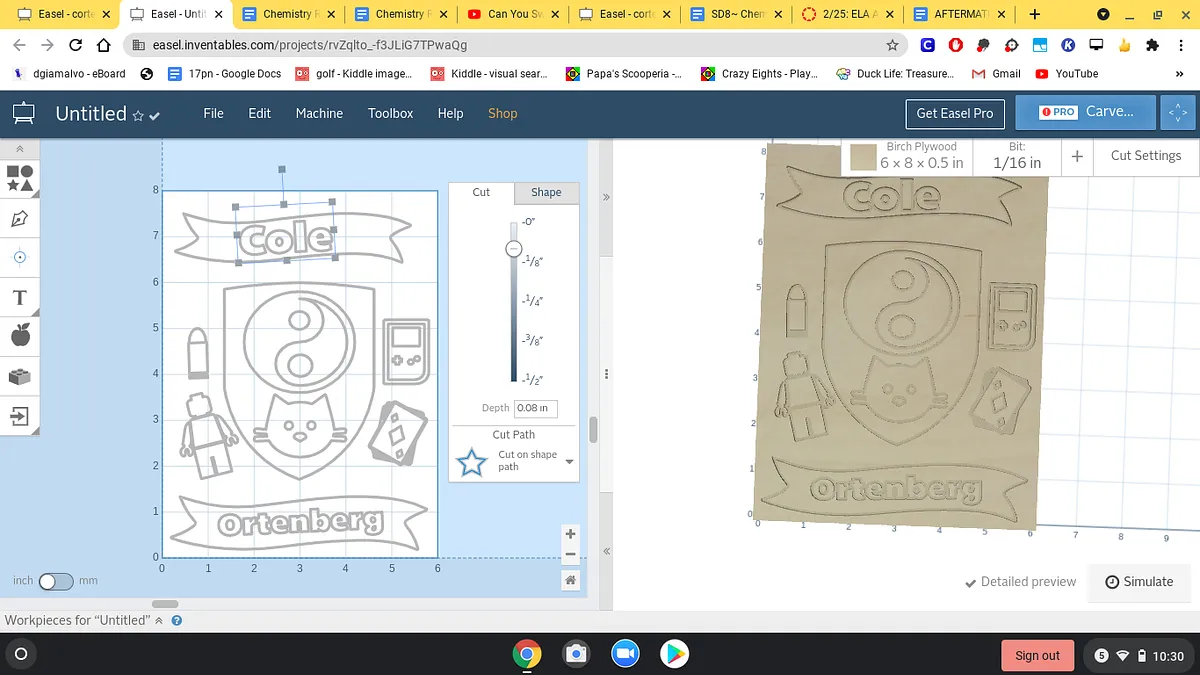Open the browser extensions puzzle icon
The height and width of the screenshot is (675, 1200).
tap(1152, 45)
